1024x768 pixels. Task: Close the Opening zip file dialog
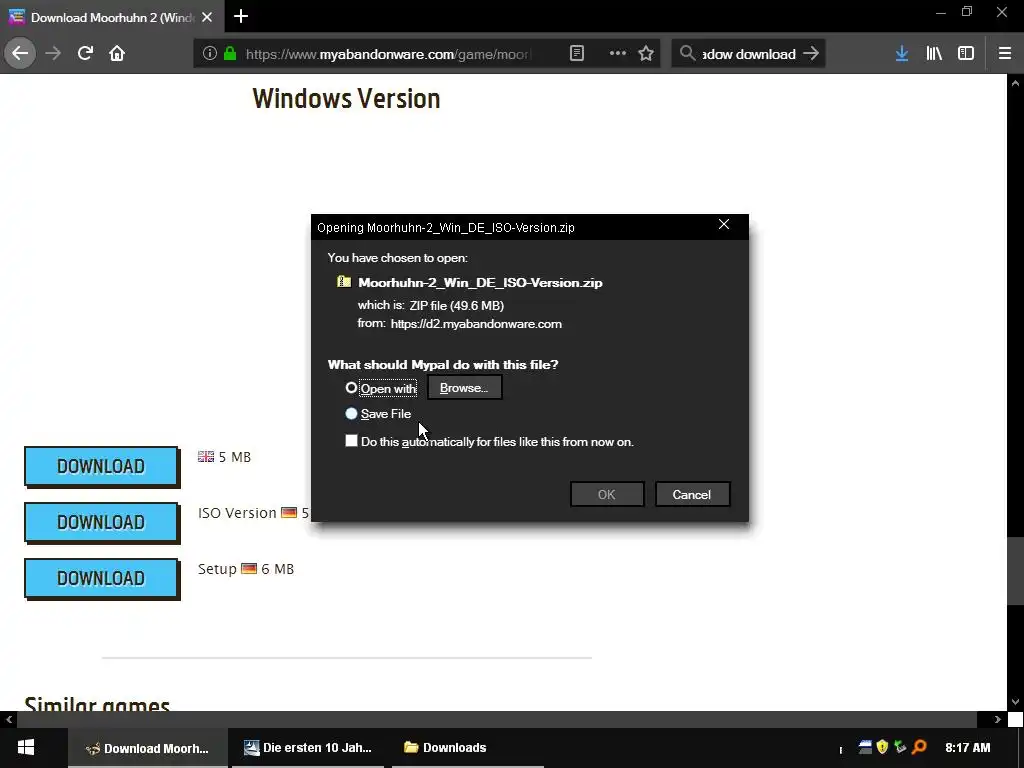tap(724, 225)
